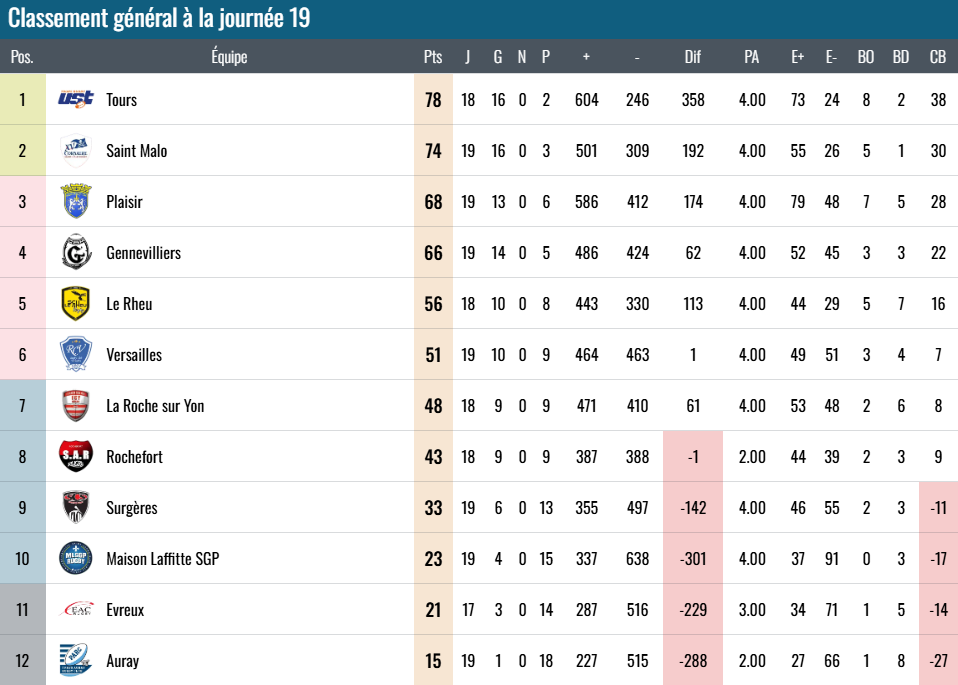
Task: Click the Versailles blue crest icon
Action: click(76, 354)
